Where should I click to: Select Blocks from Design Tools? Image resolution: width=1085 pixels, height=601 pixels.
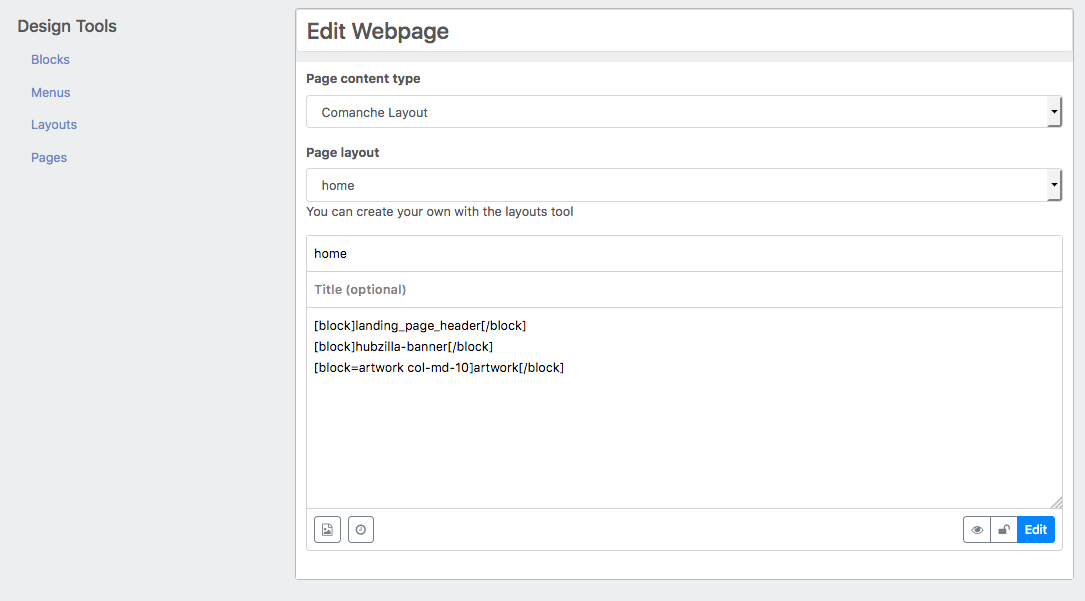click(x=50, y=59)
